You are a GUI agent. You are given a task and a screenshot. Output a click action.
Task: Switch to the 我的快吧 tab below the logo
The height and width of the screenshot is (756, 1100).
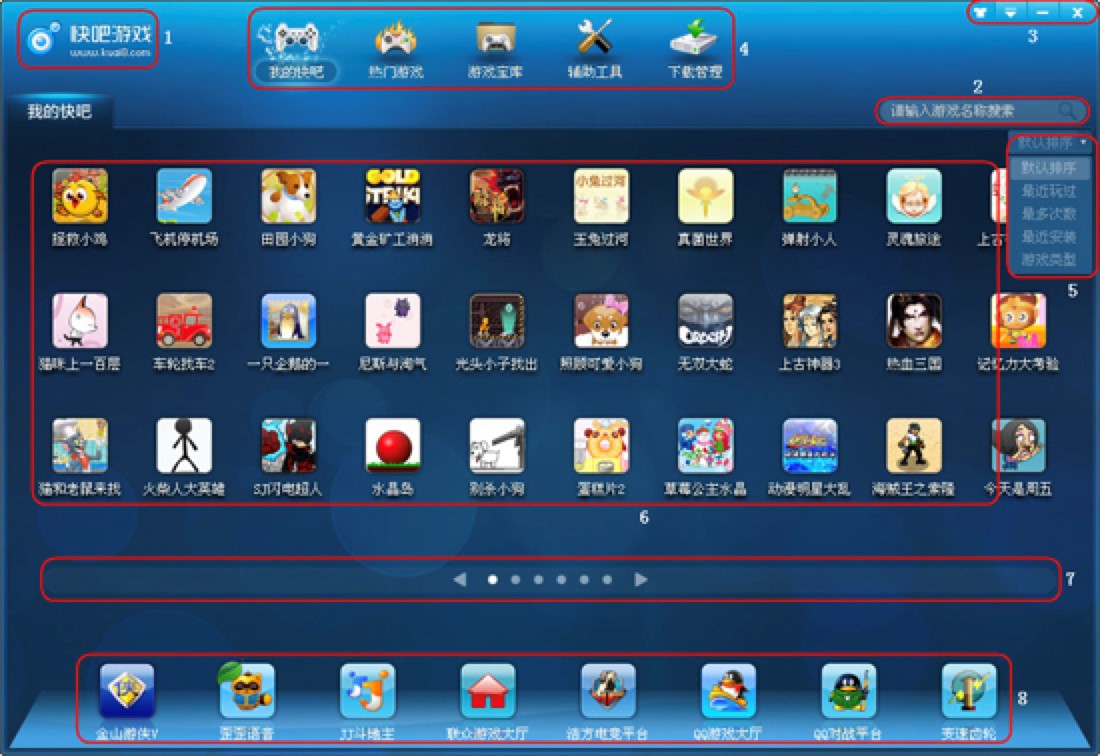[x=58, y=112]
